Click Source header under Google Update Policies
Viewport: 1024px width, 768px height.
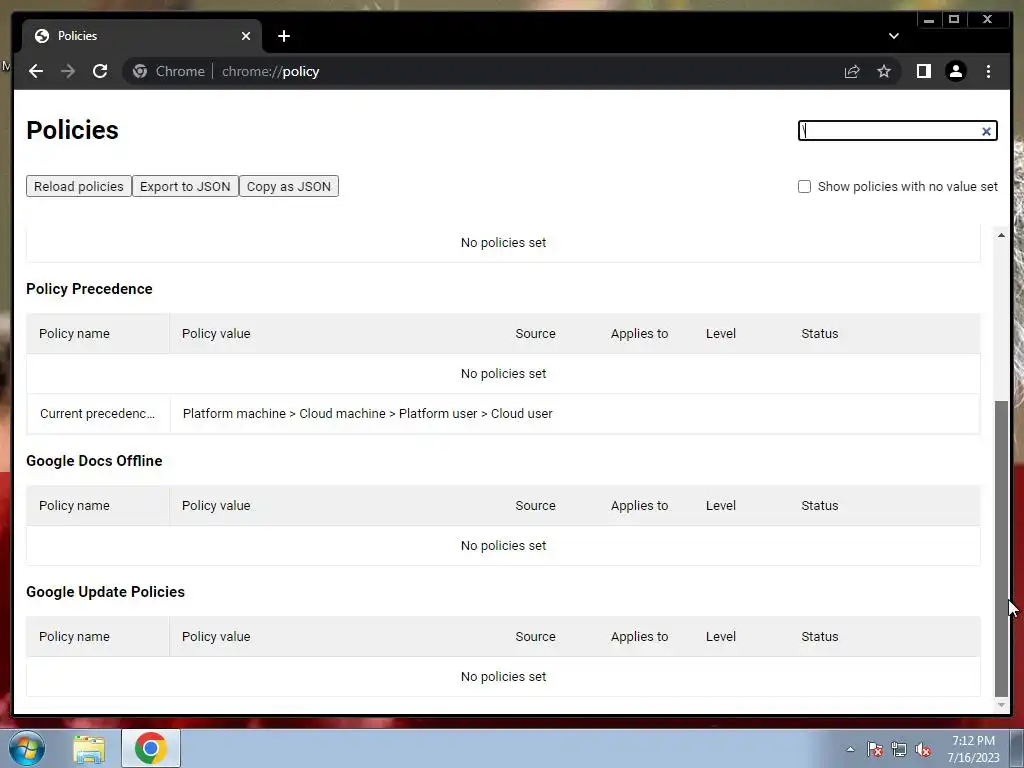[x=536, y=637]
